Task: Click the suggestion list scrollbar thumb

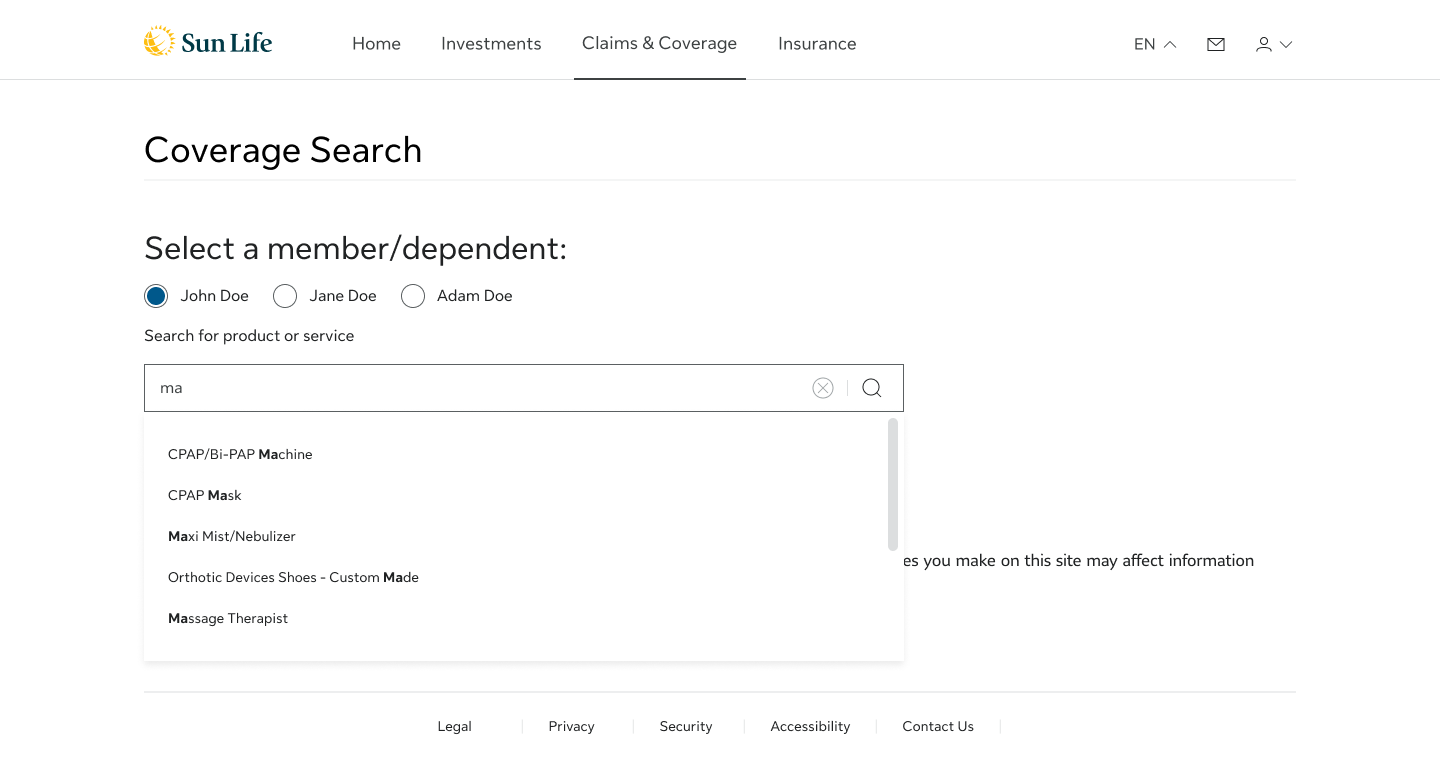Action: click(x=893, y=484)
